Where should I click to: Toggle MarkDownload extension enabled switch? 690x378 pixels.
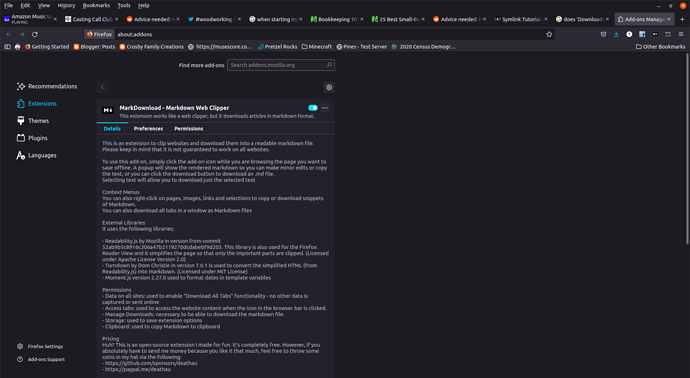[313, 108]
